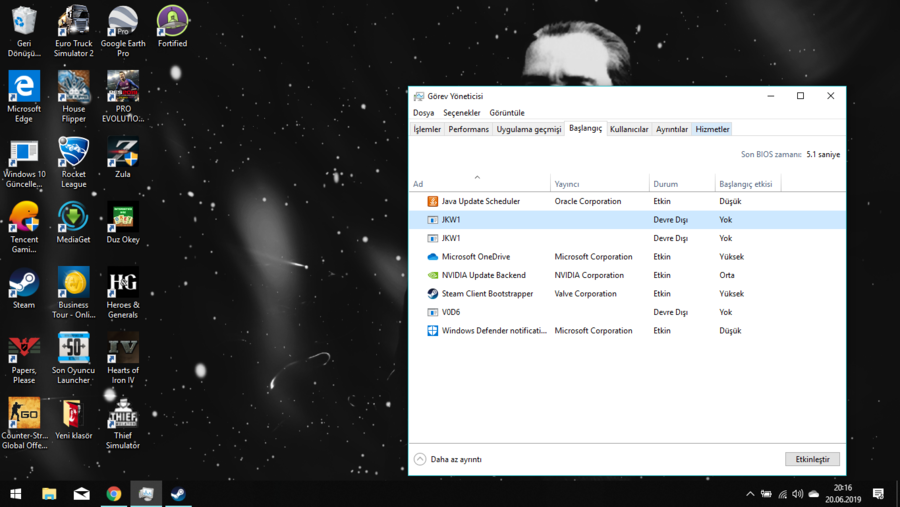Image resolution: width=900 pixels, height=507 pixels.
Task: Click Steam icon on the taskbar
Action: click(x=178, y=494)
